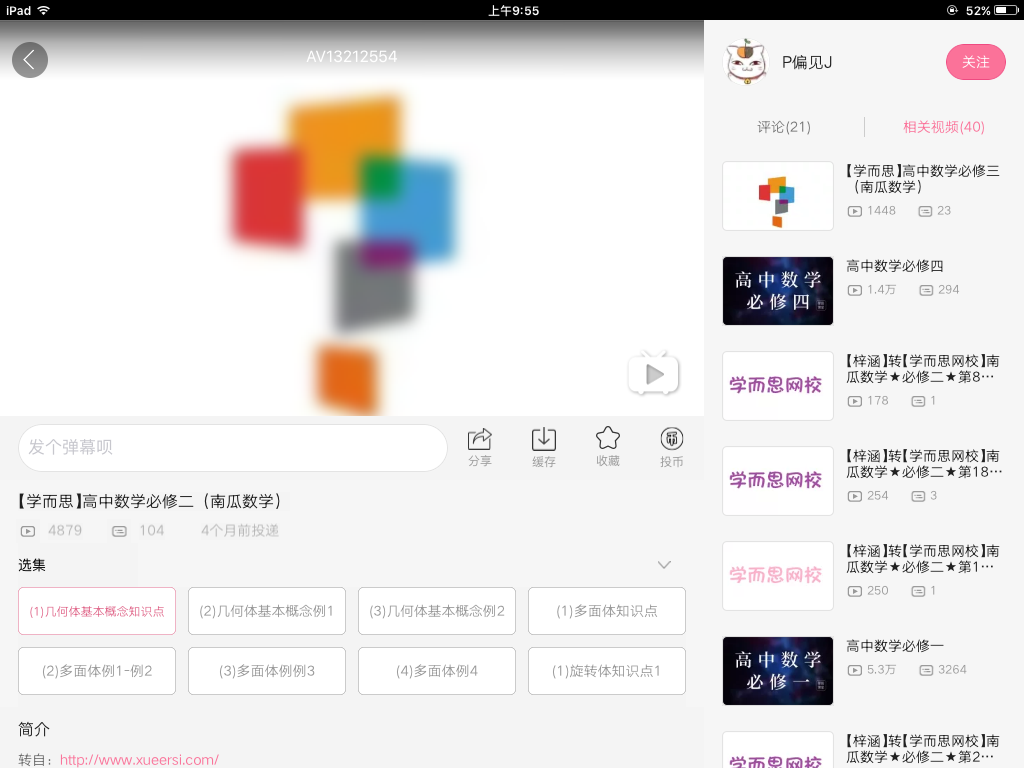Viewport: 1024px width, 768px height.
Task: Tap the AV13212554 video ID
Action: pos(351,57)
